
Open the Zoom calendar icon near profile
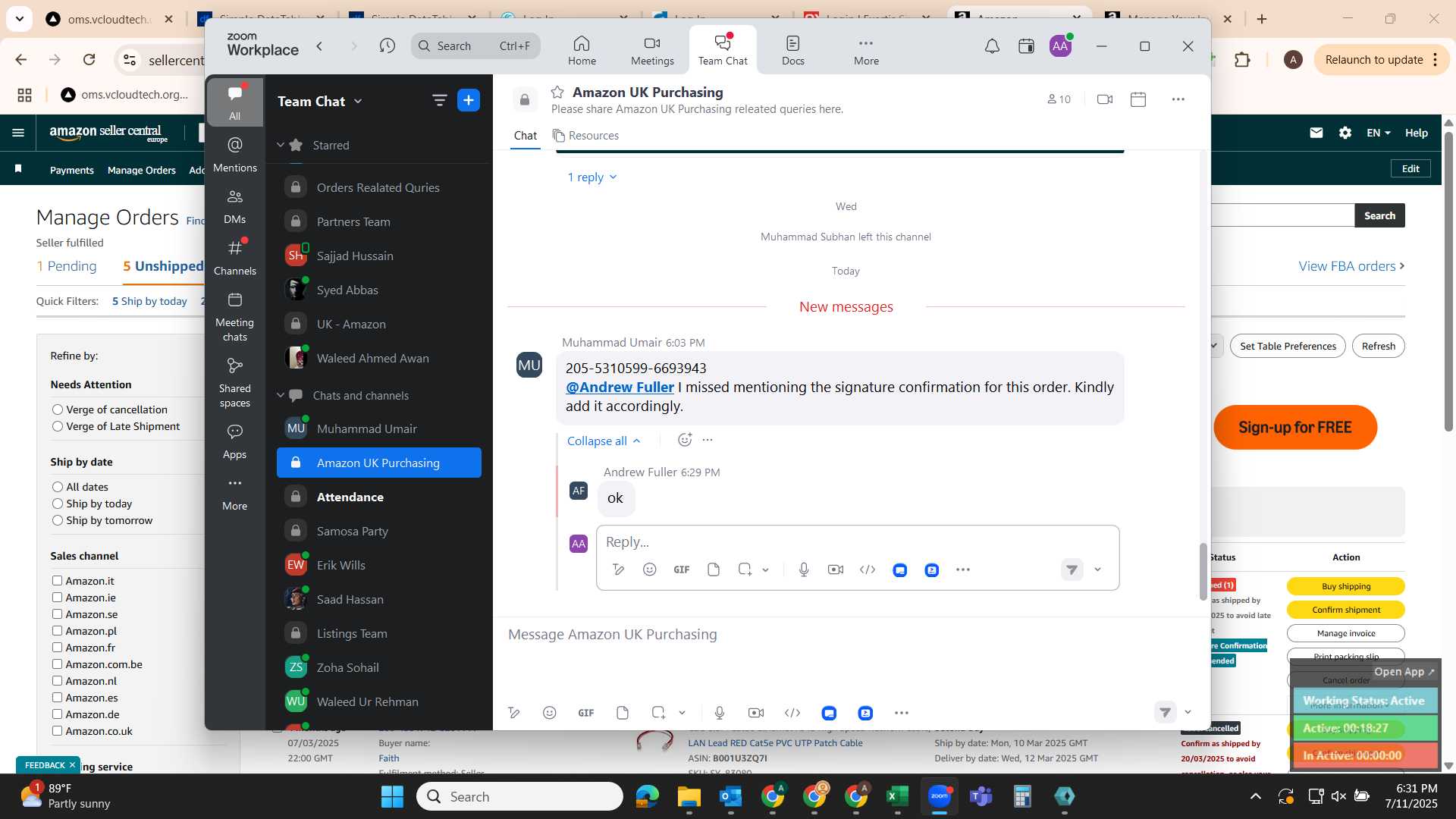1026,46
